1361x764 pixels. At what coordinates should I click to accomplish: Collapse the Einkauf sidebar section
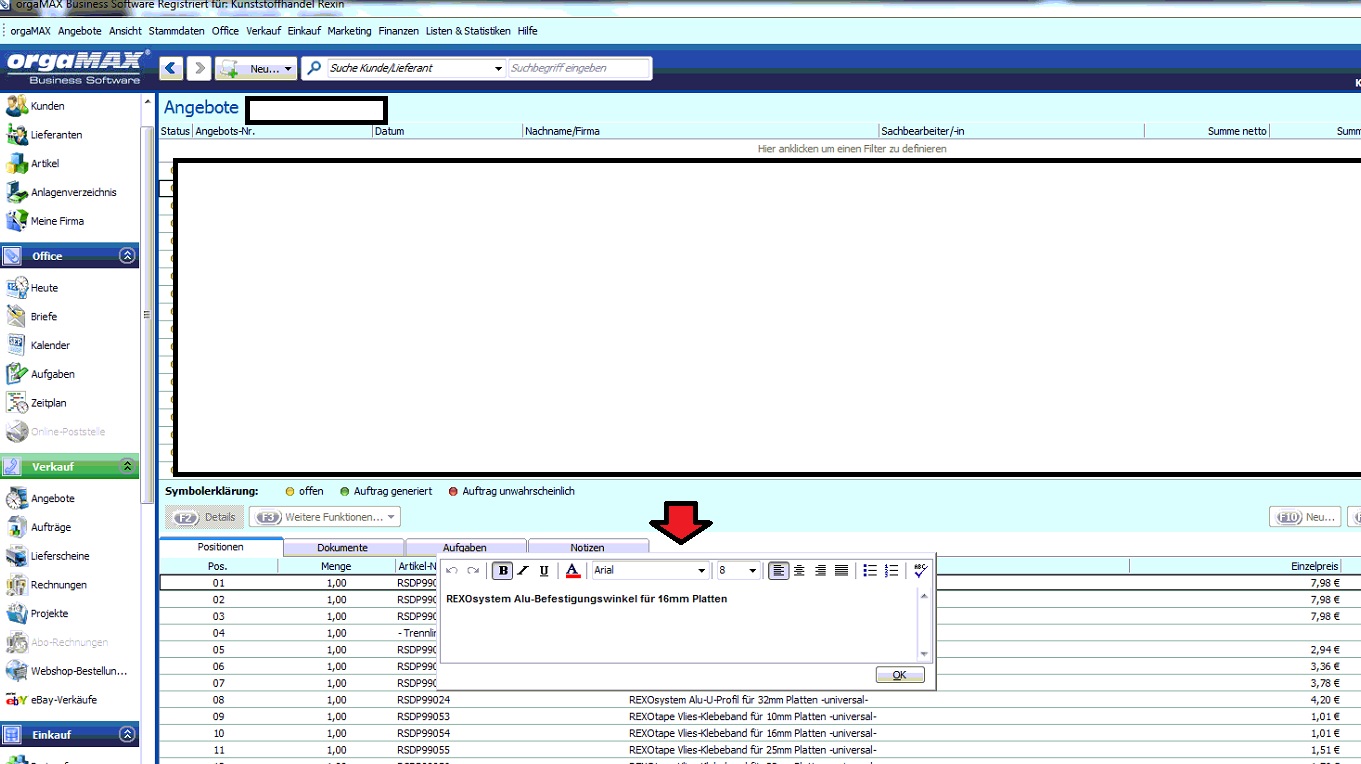point(127,735)
